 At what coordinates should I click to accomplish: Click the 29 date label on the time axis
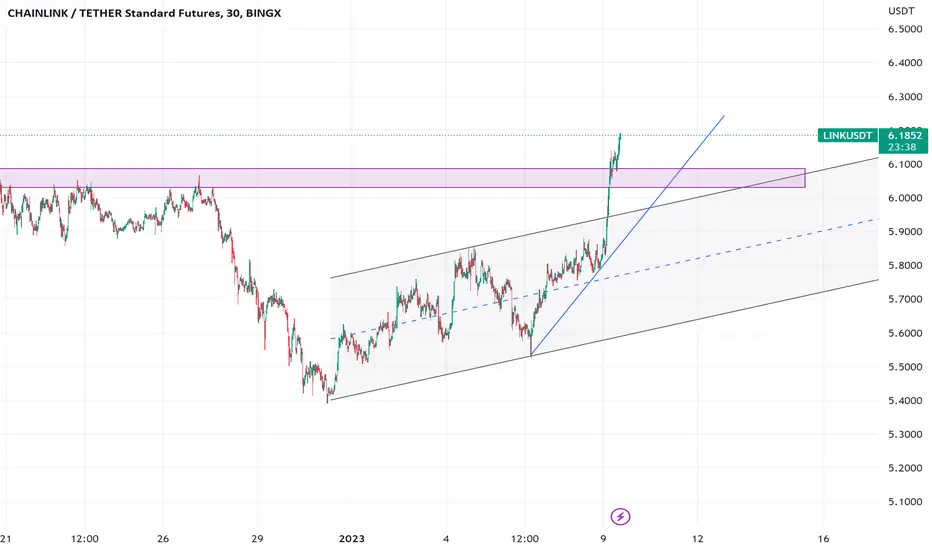pos(257,539)
